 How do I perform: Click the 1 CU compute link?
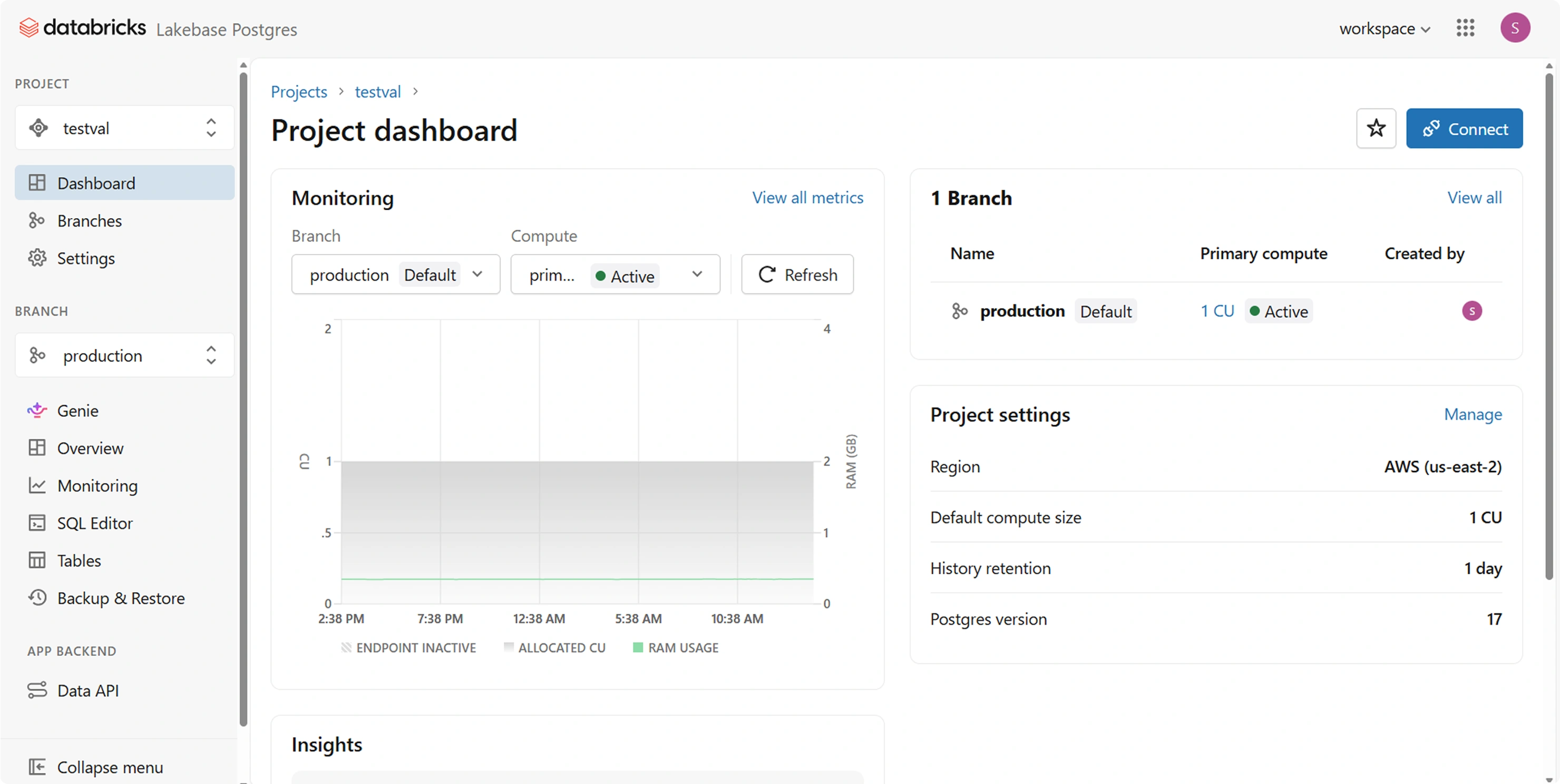click(x=1217, y=311)
